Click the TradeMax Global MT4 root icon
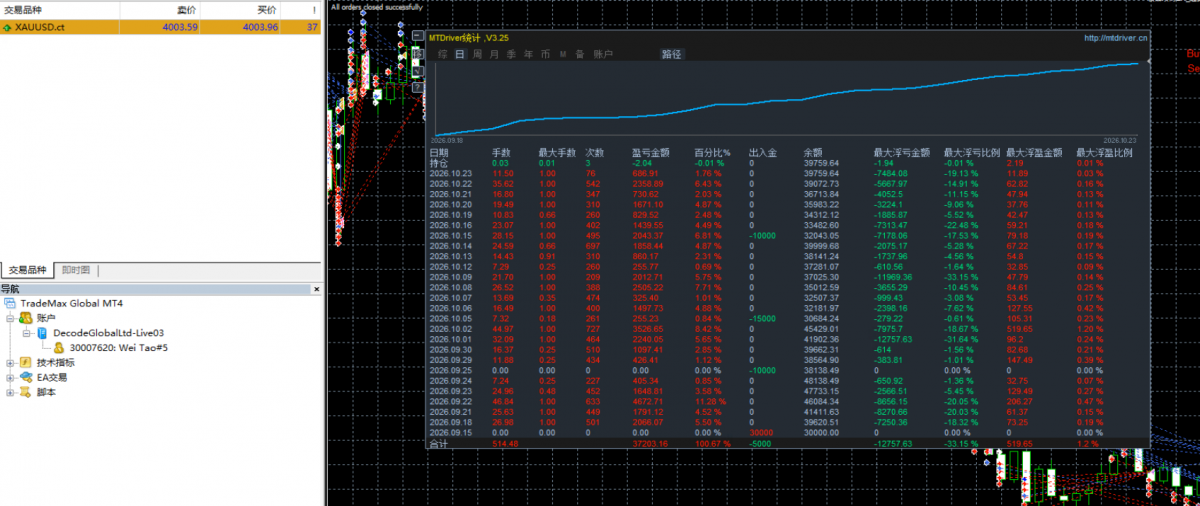The width and height of the screenshot is (1200, 506). click(x=11, y=303)
